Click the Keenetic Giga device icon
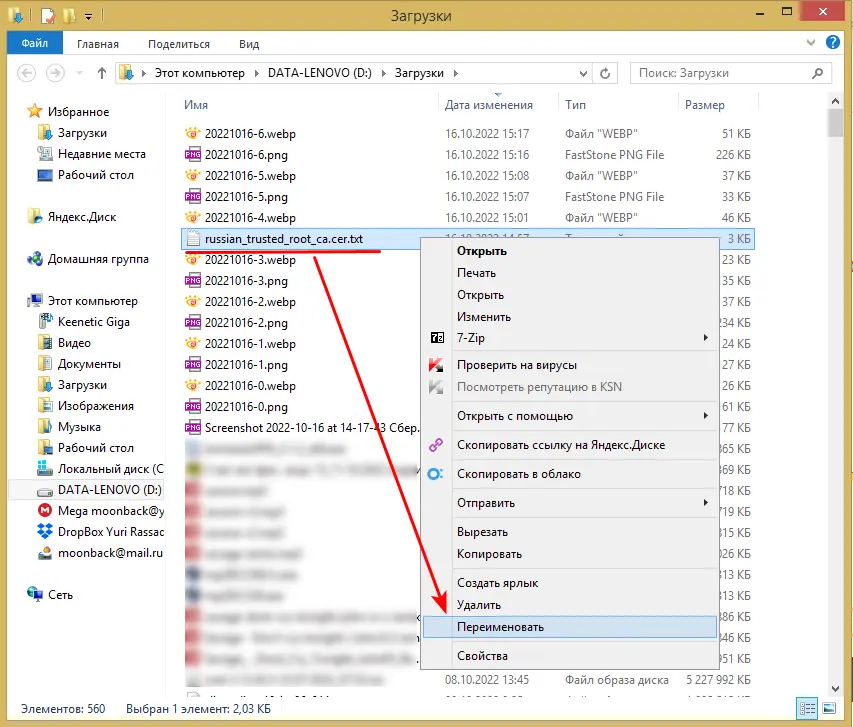The height and width of the screenshot is (727, 853). 45,321
